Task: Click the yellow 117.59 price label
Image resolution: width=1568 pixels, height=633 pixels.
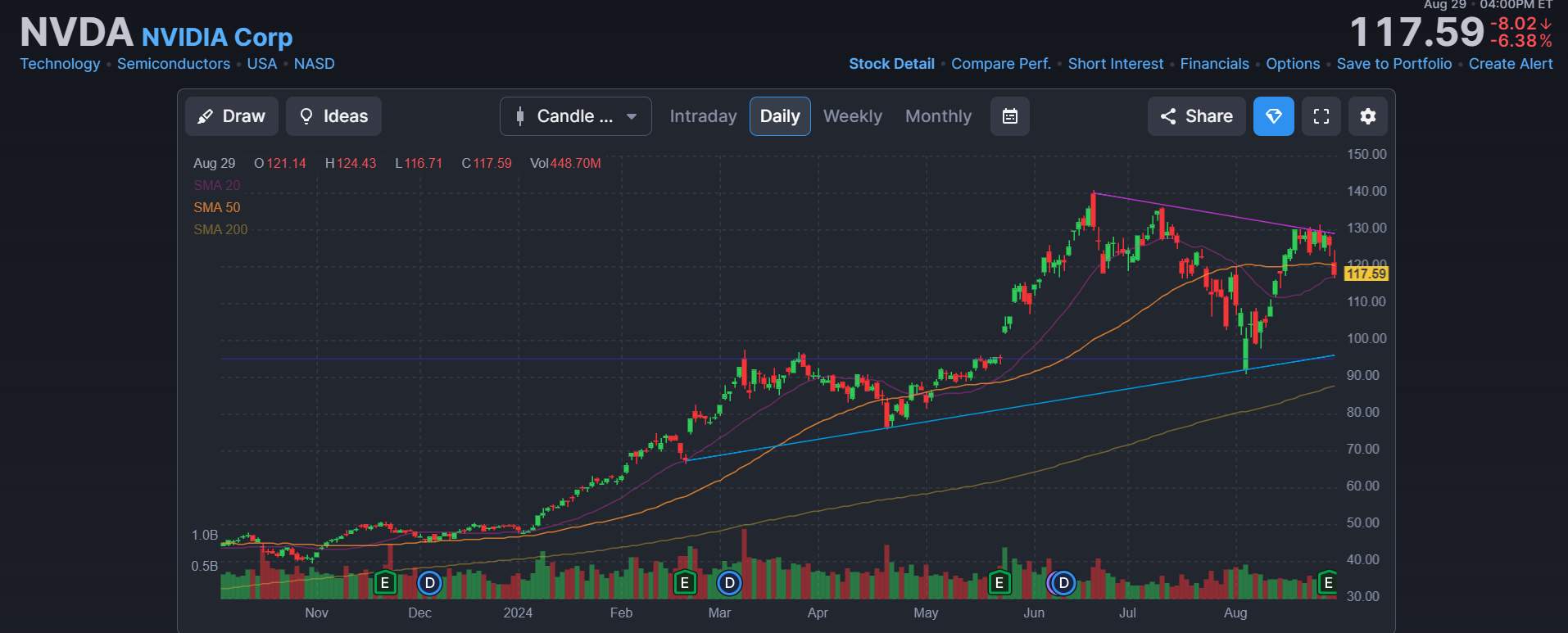Action: (x=1366, y=274)
